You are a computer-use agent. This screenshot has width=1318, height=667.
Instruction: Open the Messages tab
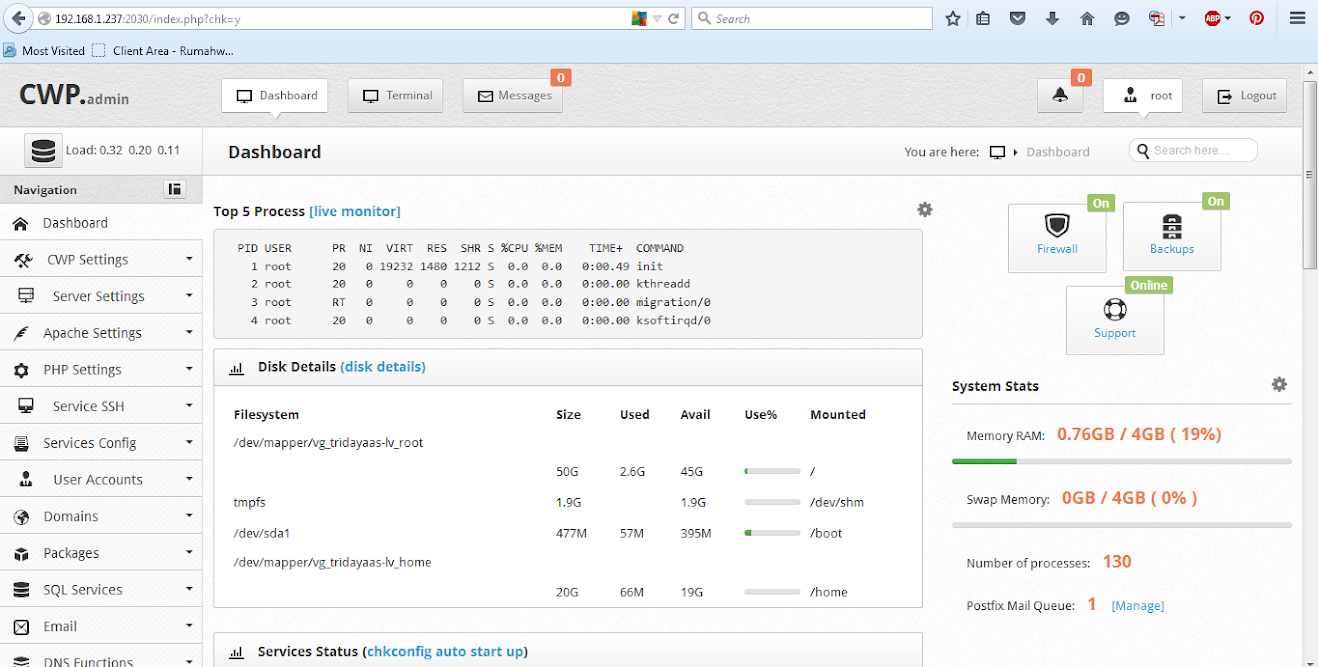click(513, 96)
